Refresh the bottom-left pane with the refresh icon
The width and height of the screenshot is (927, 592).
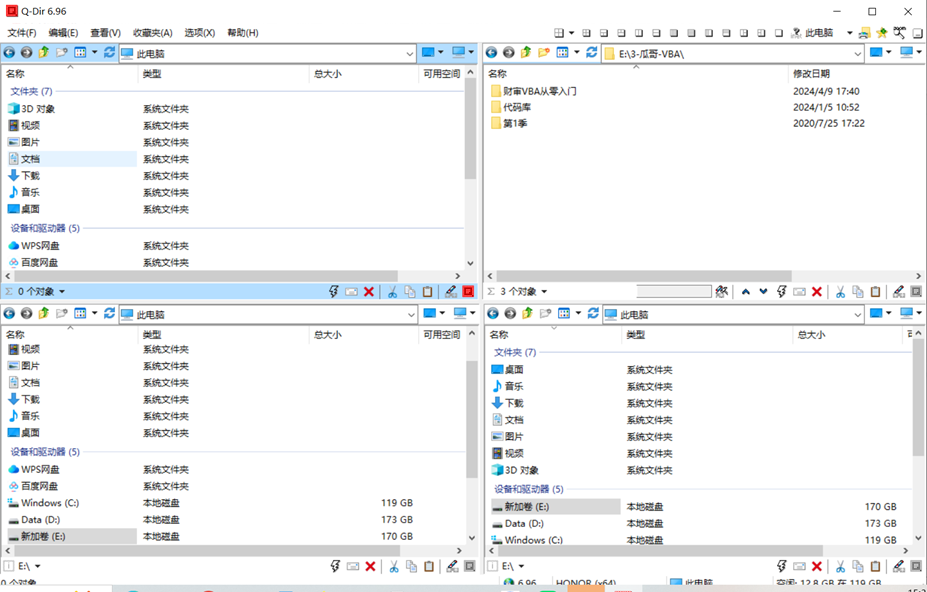click(x=110, y=314)
